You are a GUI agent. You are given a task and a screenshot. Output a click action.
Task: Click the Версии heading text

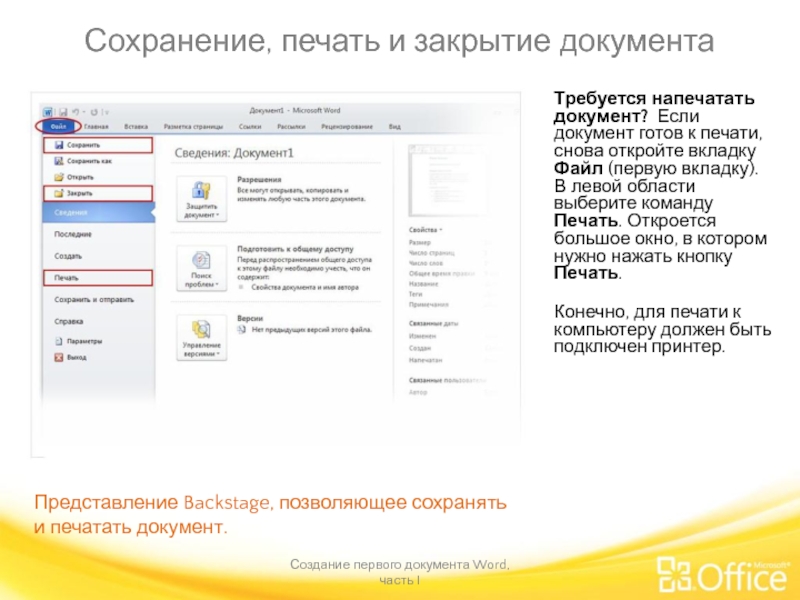tap(250, 318)
